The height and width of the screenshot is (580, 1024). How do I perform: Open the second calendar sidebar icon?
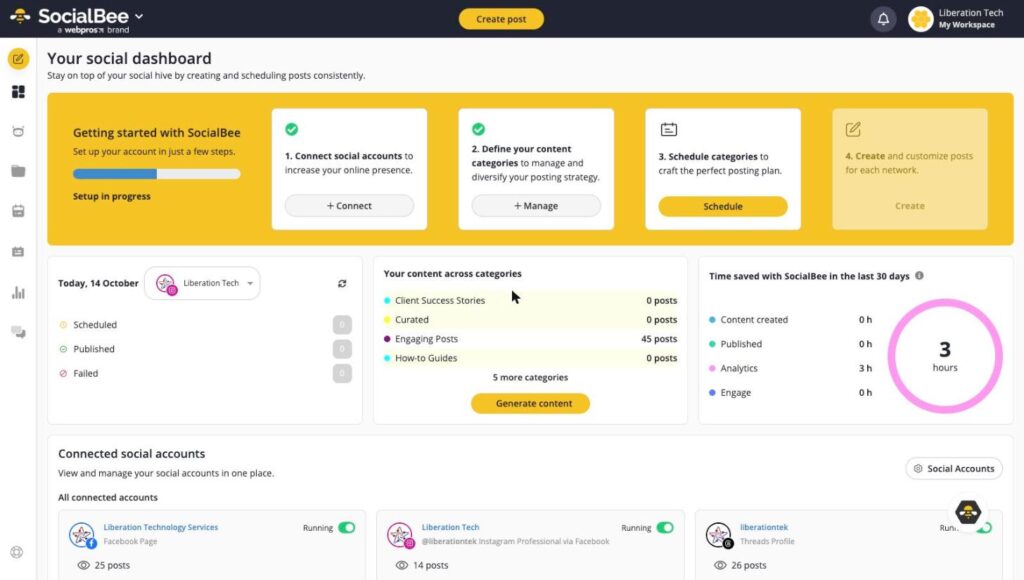[18, 251]
